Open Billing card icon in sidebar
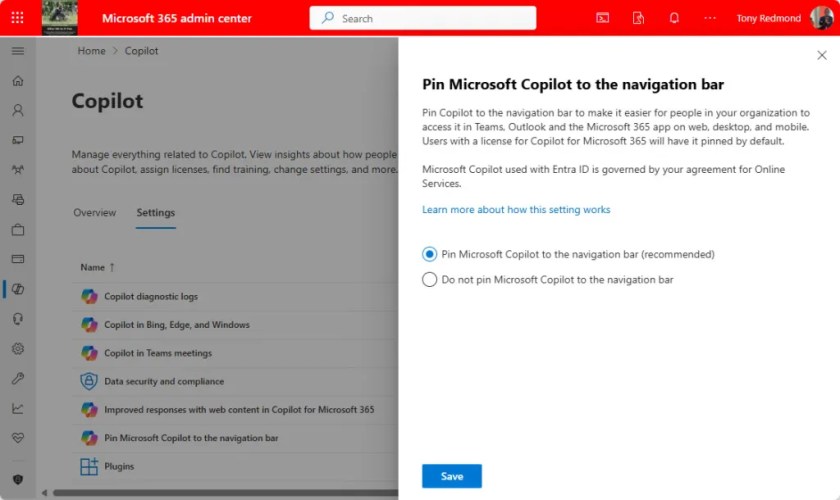This screenshot has width=840, height=500. point(18,259)
